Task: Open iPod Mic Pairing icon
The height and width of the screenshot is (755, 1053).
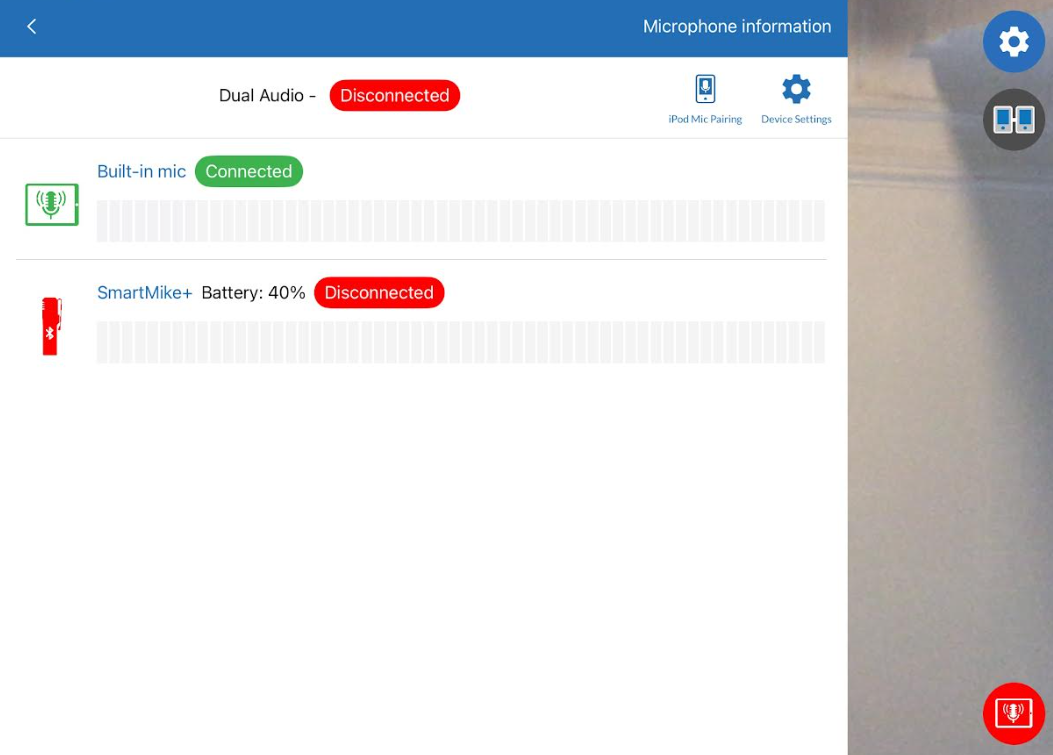Action: tap(705, 89)
